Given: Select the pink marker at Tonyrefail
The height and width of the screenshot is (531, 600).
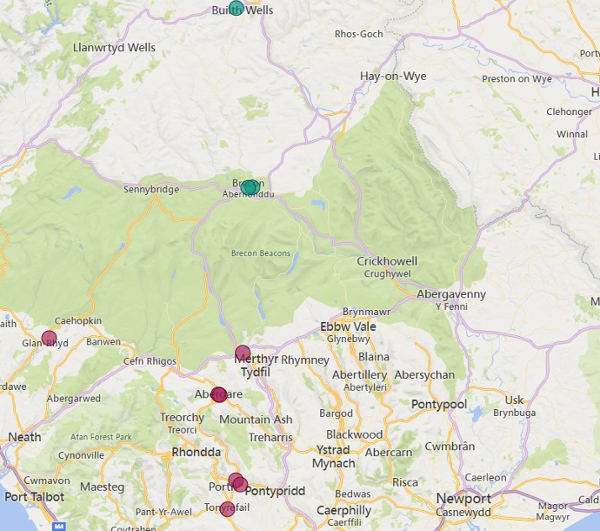Looking at the screenshot, I should coord(227,509).
